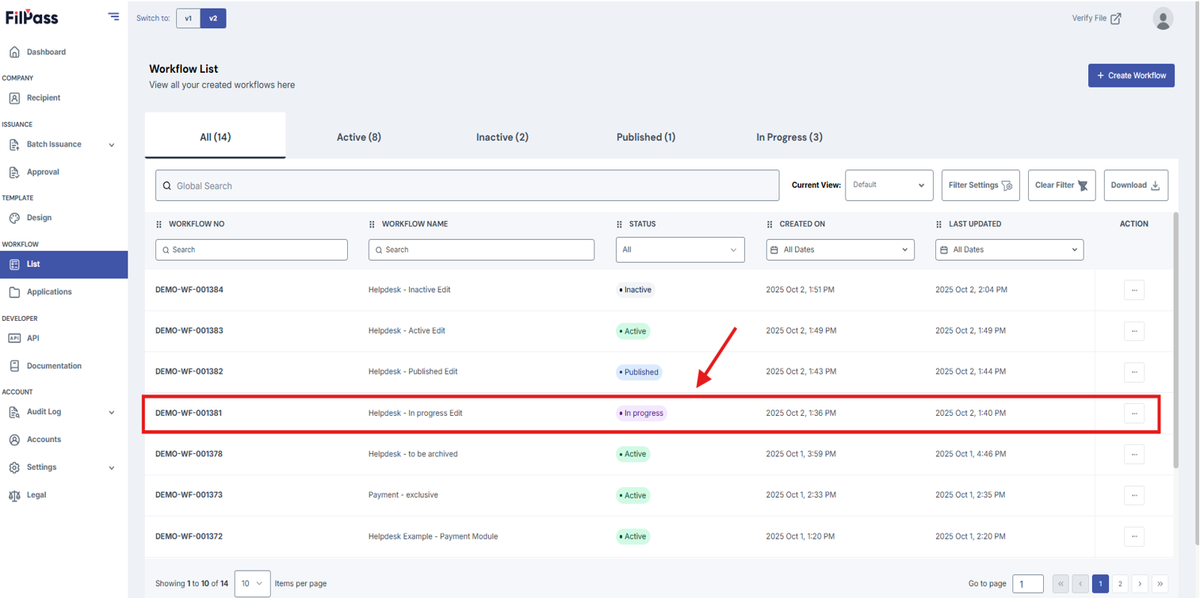This screenshot has height=598, width=1200.
Task: Click the Verify File external link icon
Action: [1116, 18]
